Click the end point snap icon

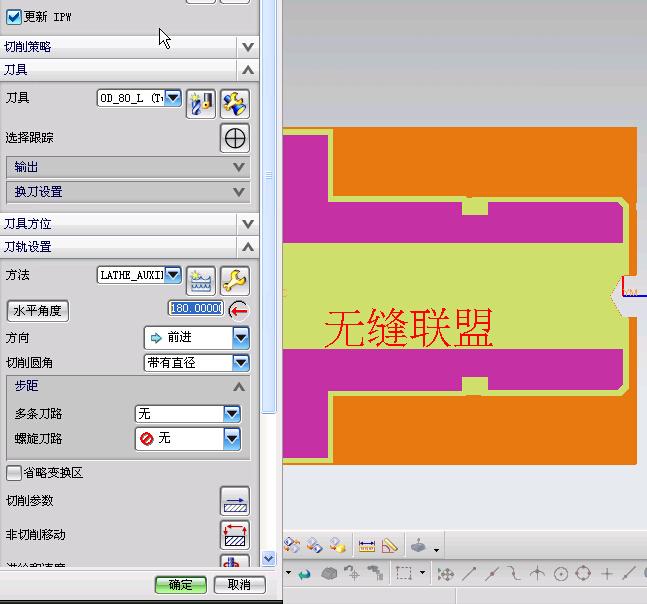point(469,574)
